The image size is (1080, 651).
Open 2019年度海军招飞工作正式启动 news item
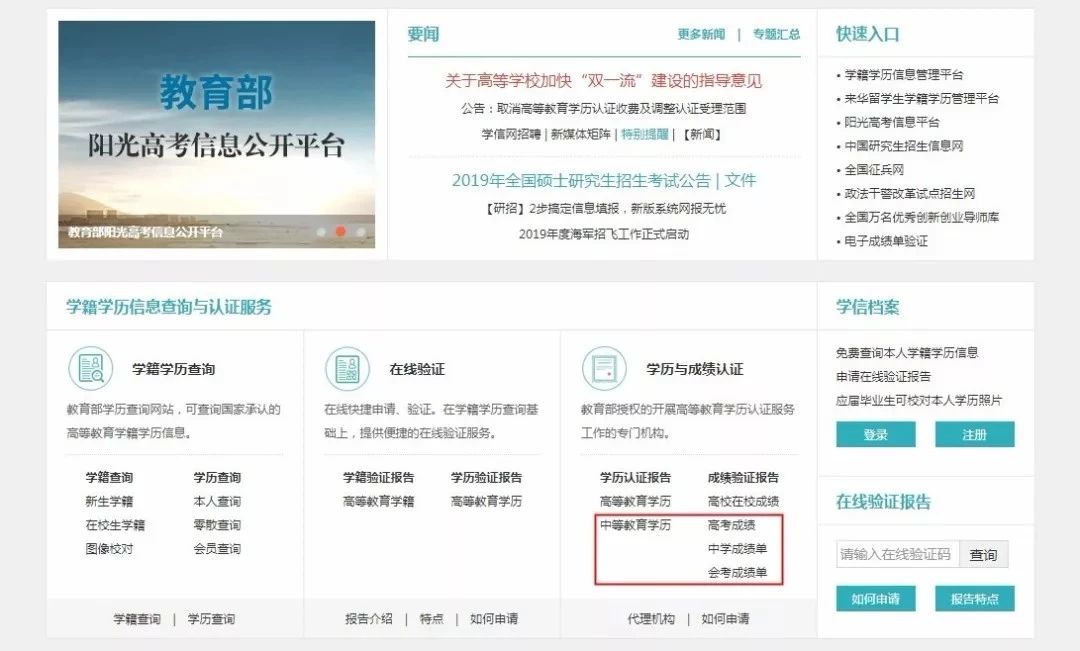(x=603, y=234)
